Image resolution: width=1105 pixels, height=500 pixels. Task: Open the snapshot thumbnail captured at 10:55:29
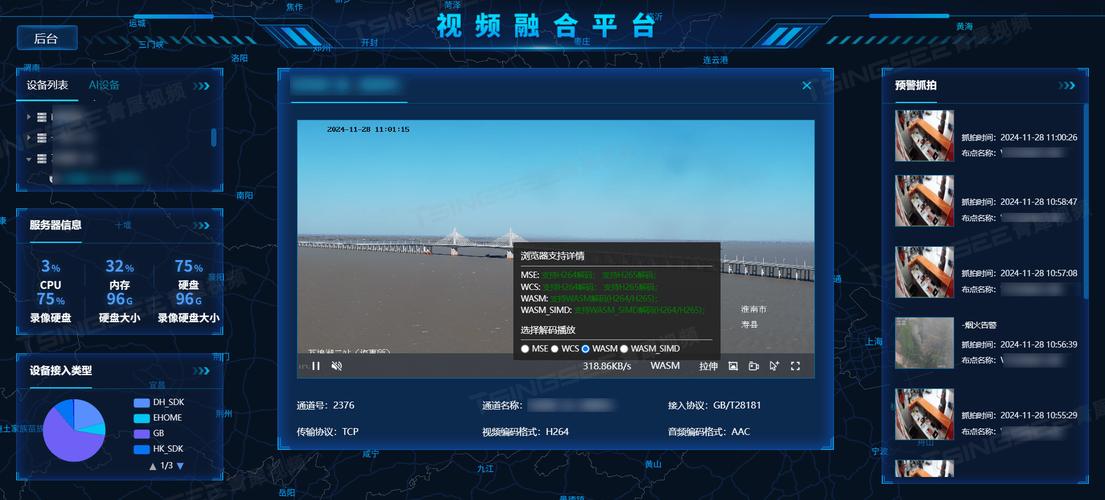pyautogui.click(x=924, y=414)
